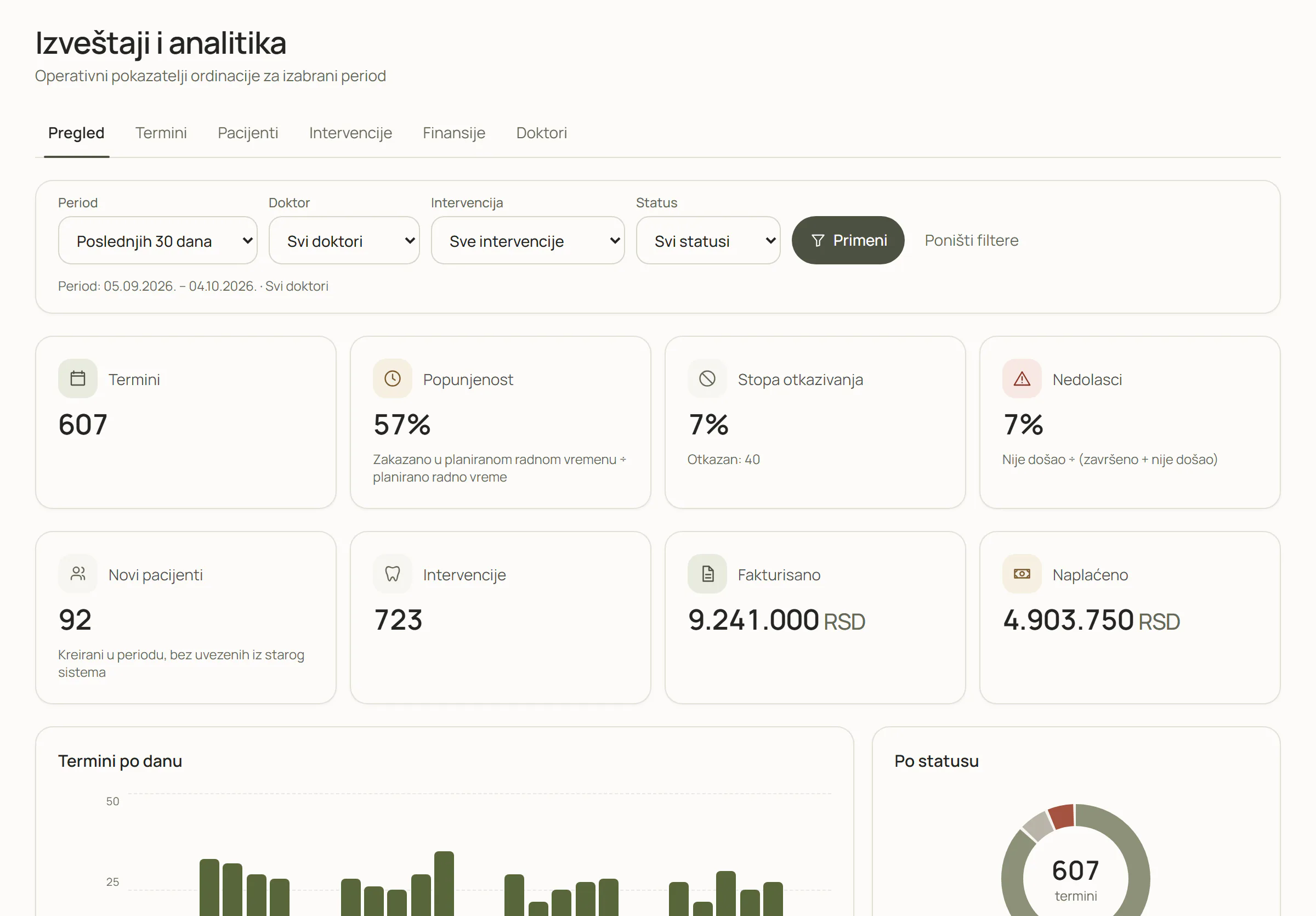Click the document icon next to Fakturisano
This screenshot has height=916, width=1316.
click(707, 574)
